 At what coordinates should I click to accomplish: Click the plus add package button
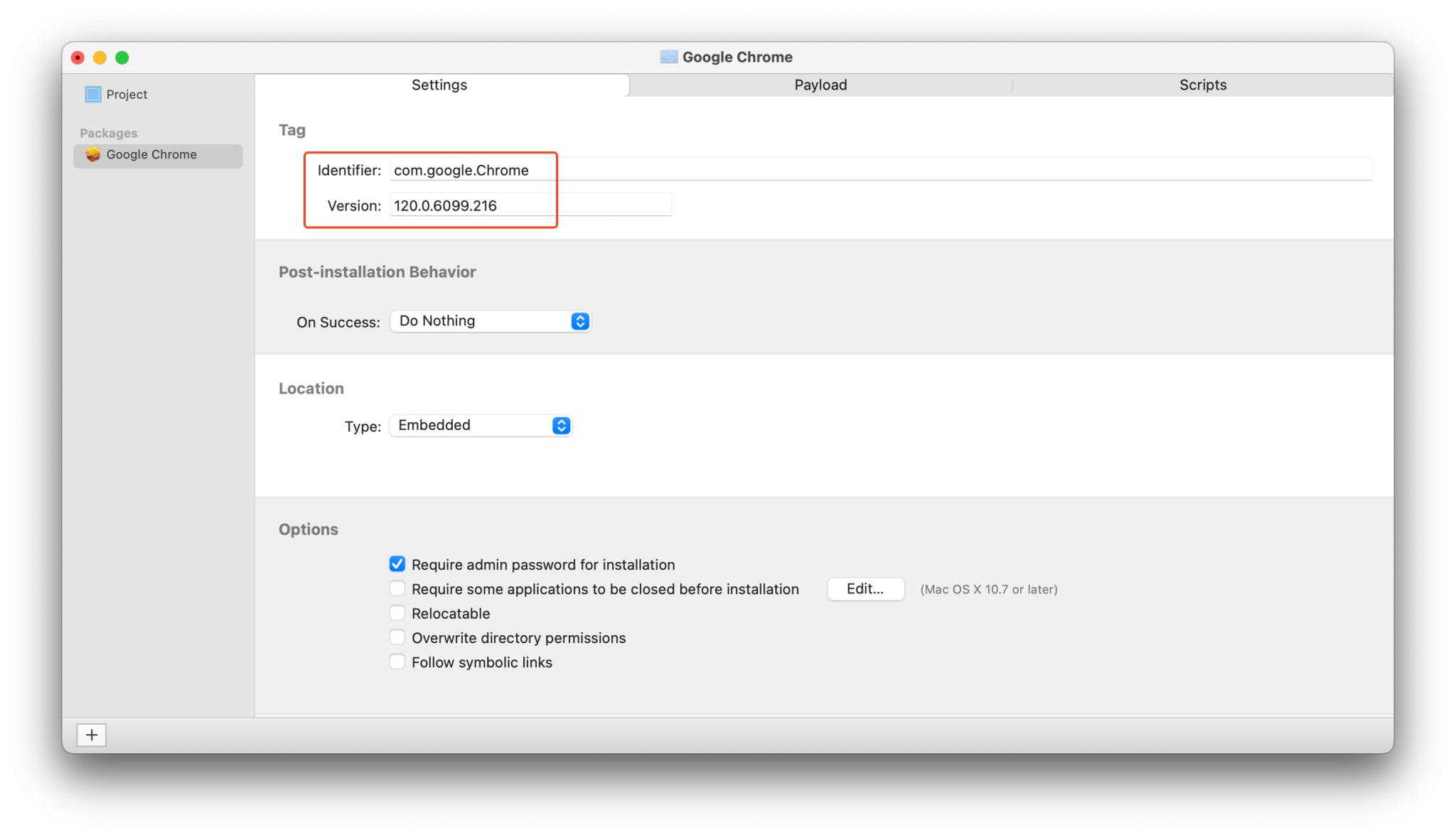tap(92, 735)
